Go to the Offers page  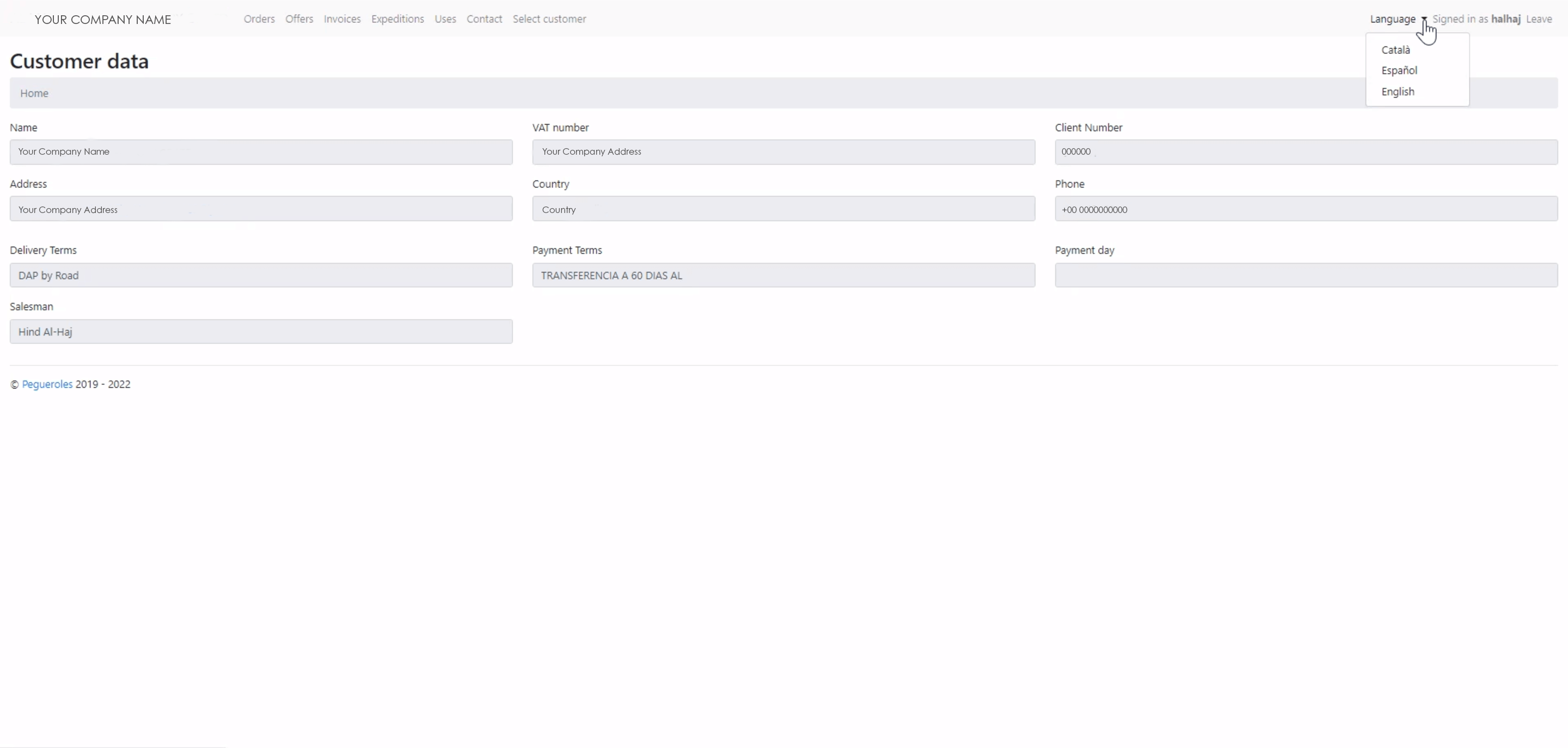[x=299, y=19]
